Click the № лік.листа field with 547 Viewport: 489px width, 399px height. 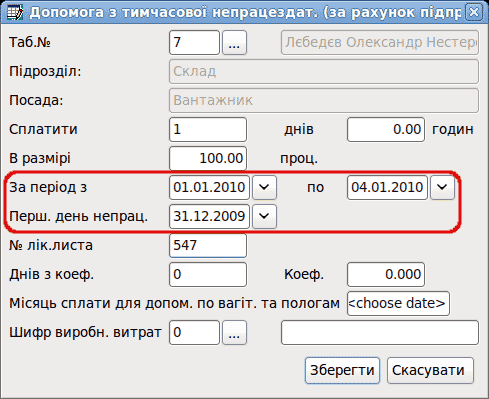coord(208,245)
